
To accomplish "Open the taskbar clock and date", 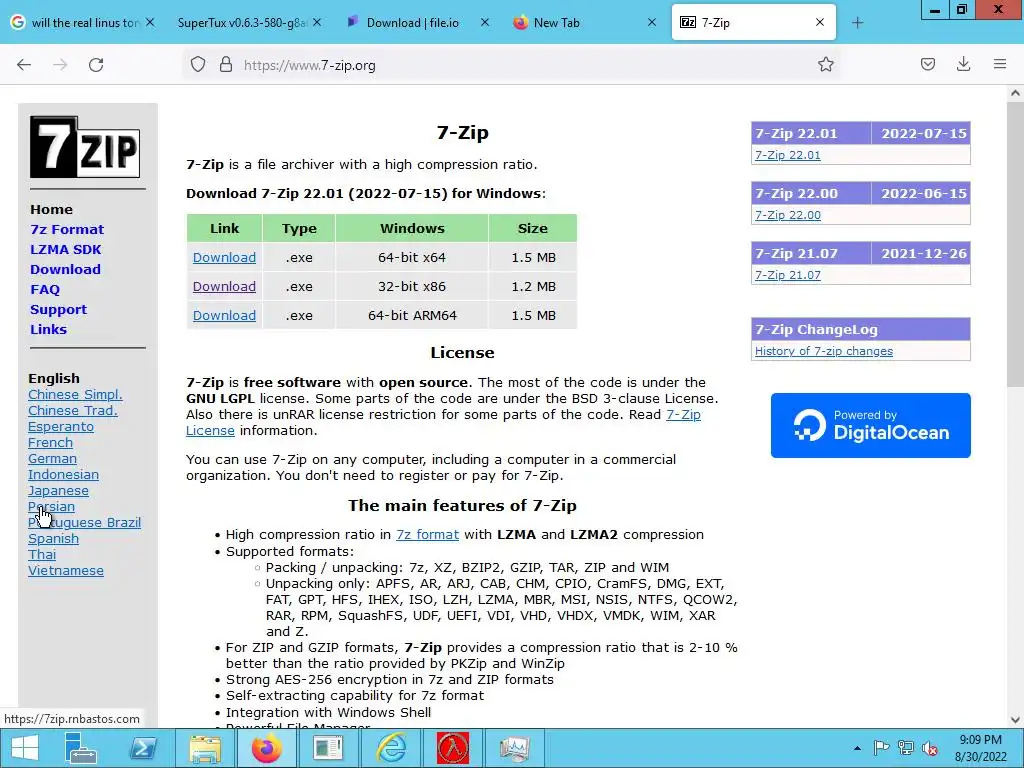I will click(980, 748).
